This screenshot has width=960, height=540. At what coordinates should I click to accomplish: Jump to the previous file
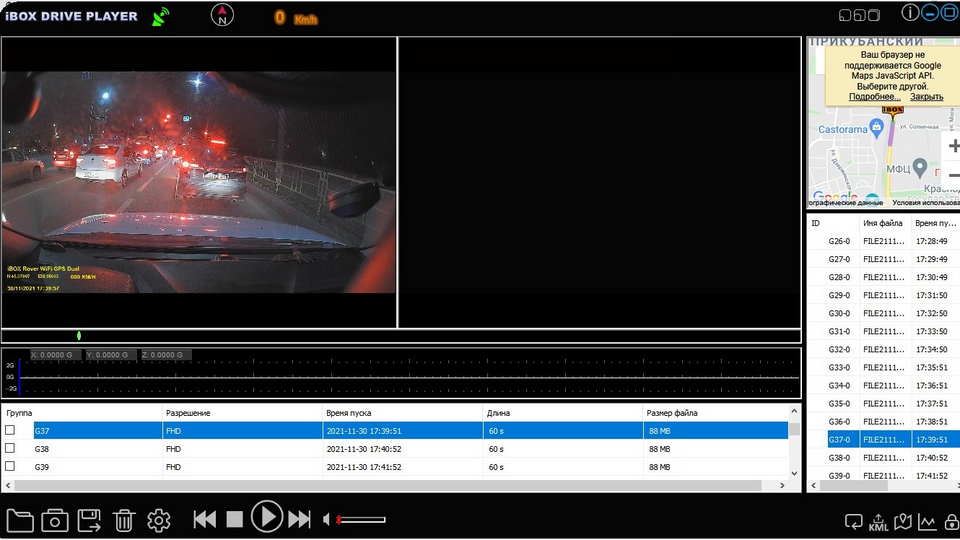pos(204,520)
